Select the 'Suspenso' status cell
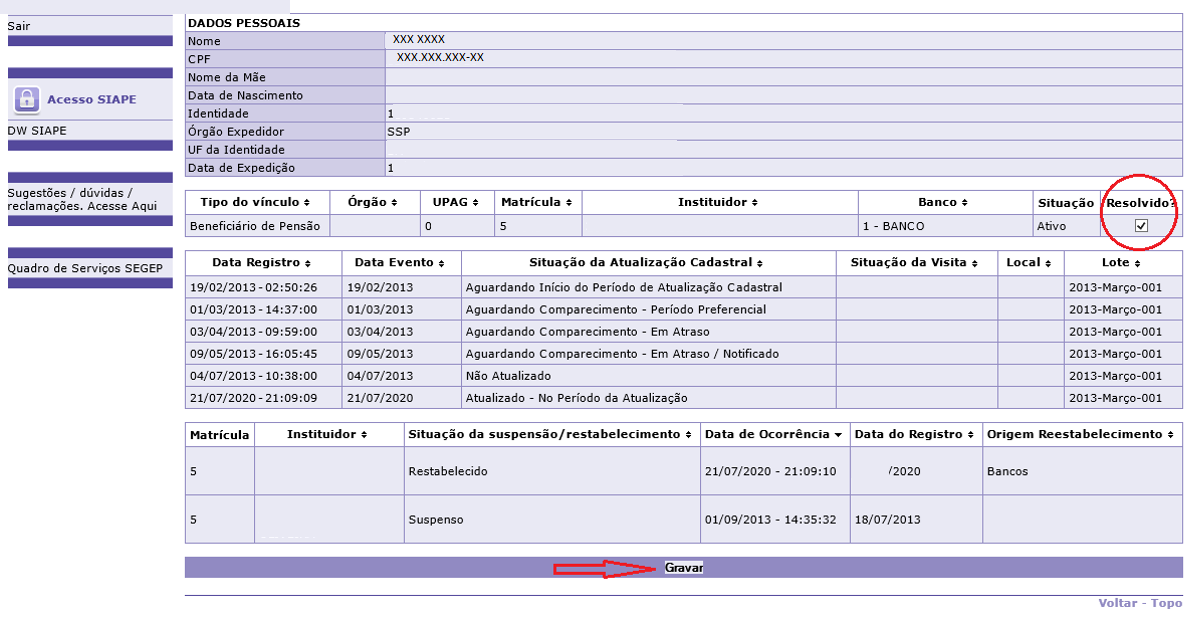Screen dimensions: 1199x621 click(552, 519)
